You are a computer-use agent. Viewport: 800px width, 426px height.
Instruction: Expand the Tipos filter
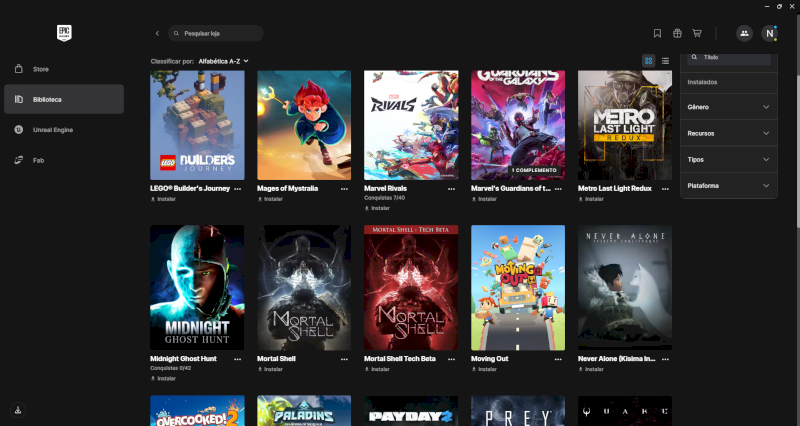coord(729,160)
